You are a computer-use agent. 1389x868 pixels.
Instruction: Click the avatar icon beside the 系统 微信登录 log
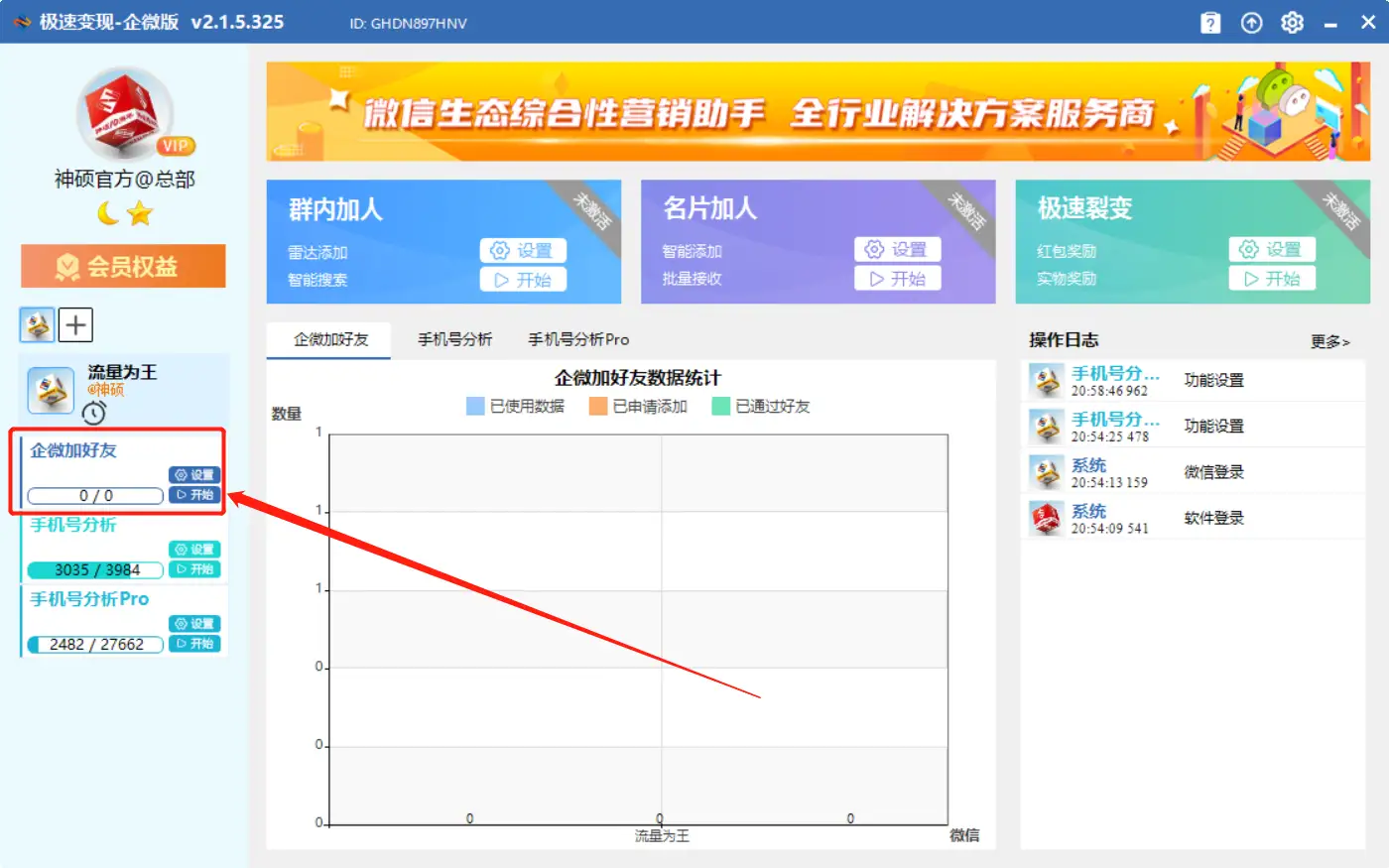[x=1045, y=471]
